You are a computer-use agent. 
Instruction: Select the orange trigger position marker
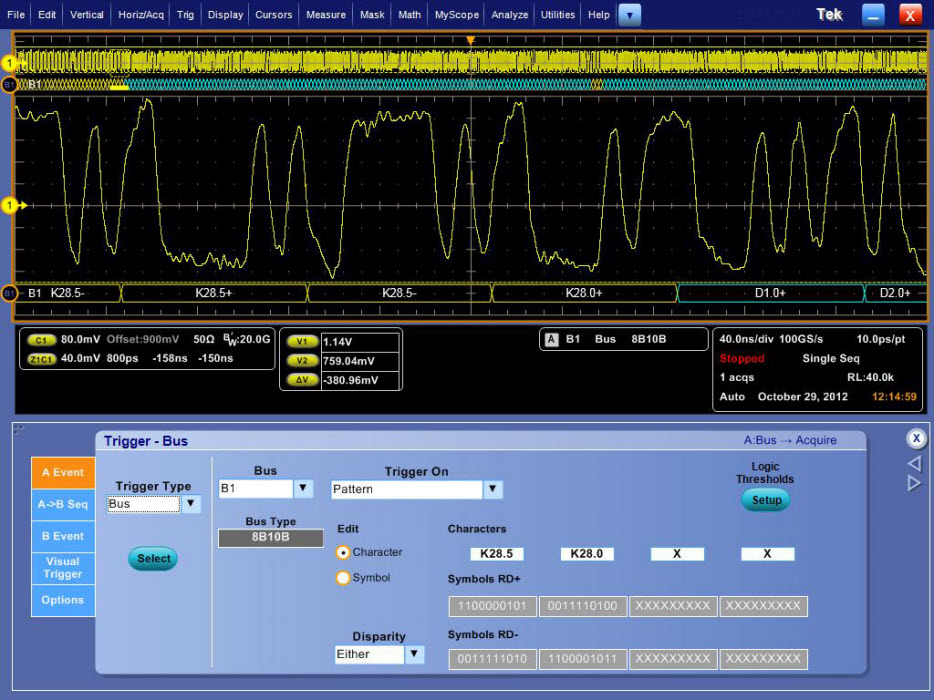(471, 41)
